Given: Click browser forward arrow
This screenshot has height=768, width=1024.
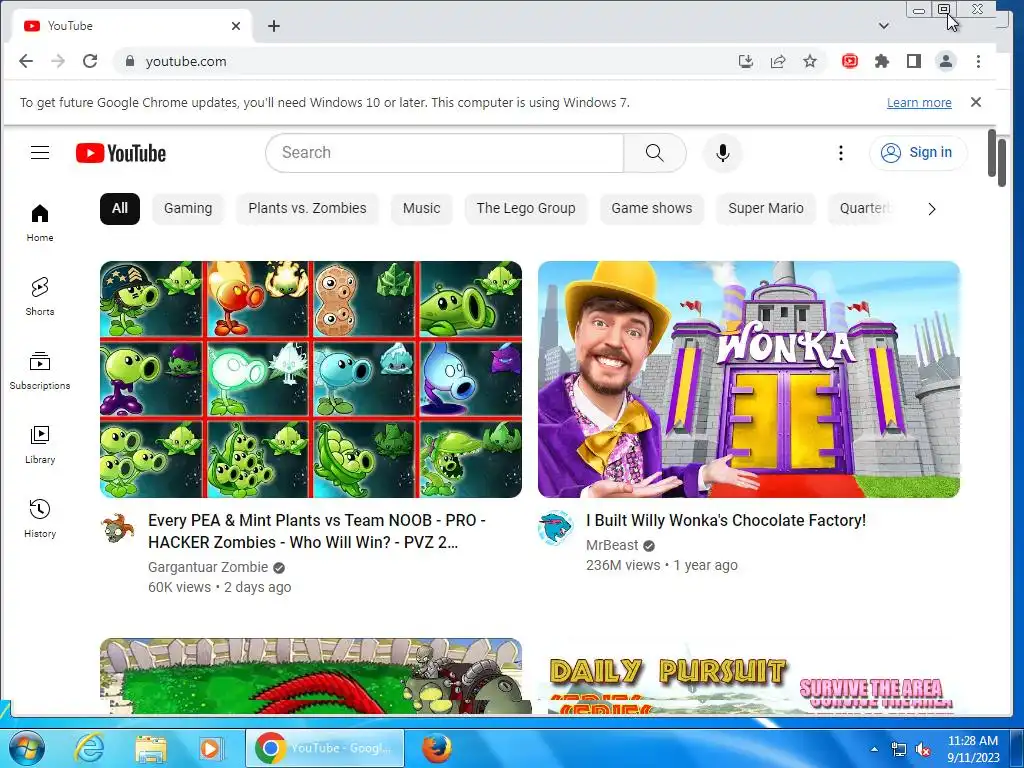Looking at the screenshot, I should click(x=58, y=61).
